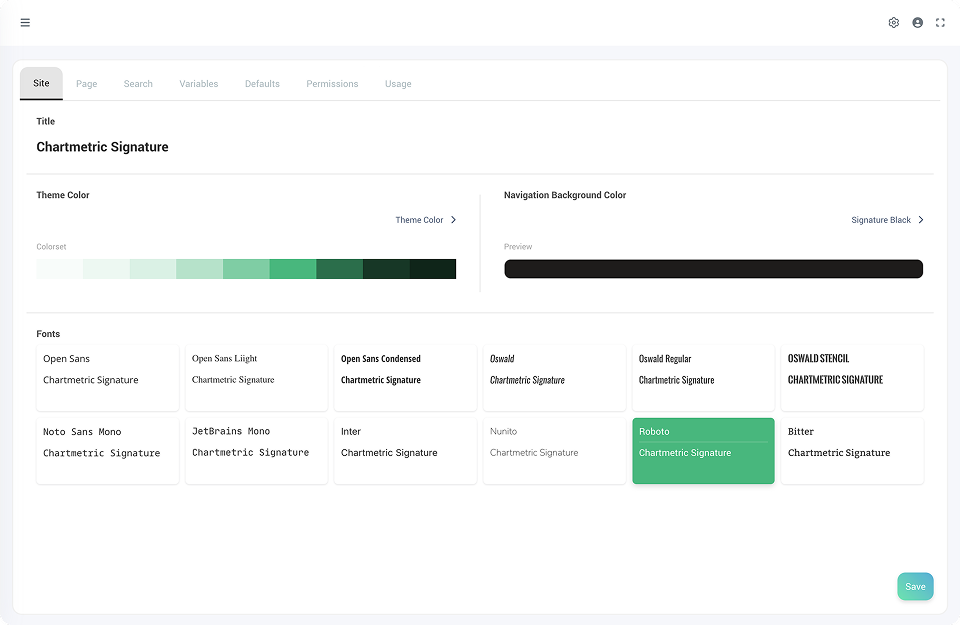Switch to the Search tab
This screenshot has height=625, width=960.
[x=138, y=84]
